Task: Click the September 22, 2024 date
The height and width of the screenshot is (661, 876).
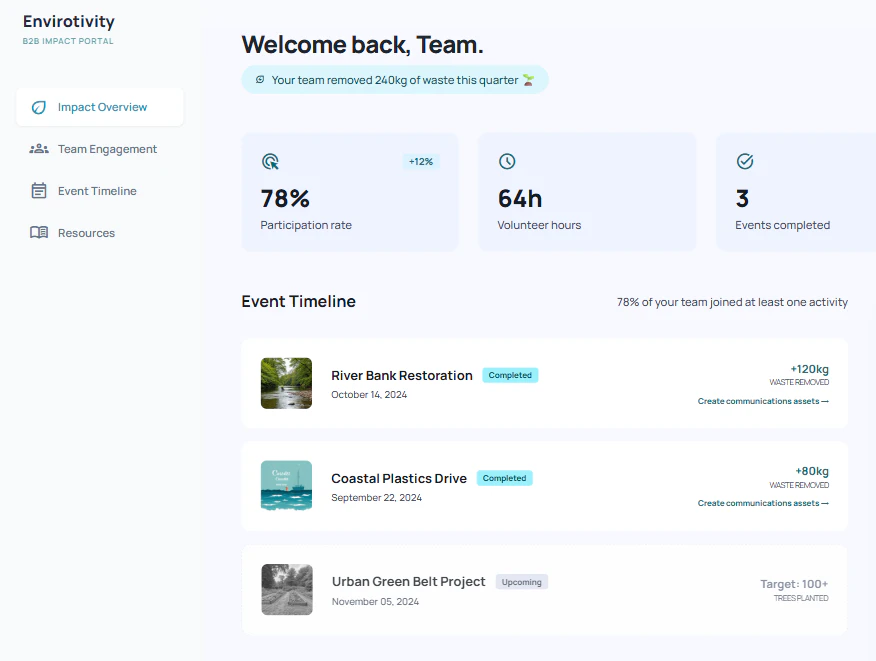Action: [x=377, y=497]
